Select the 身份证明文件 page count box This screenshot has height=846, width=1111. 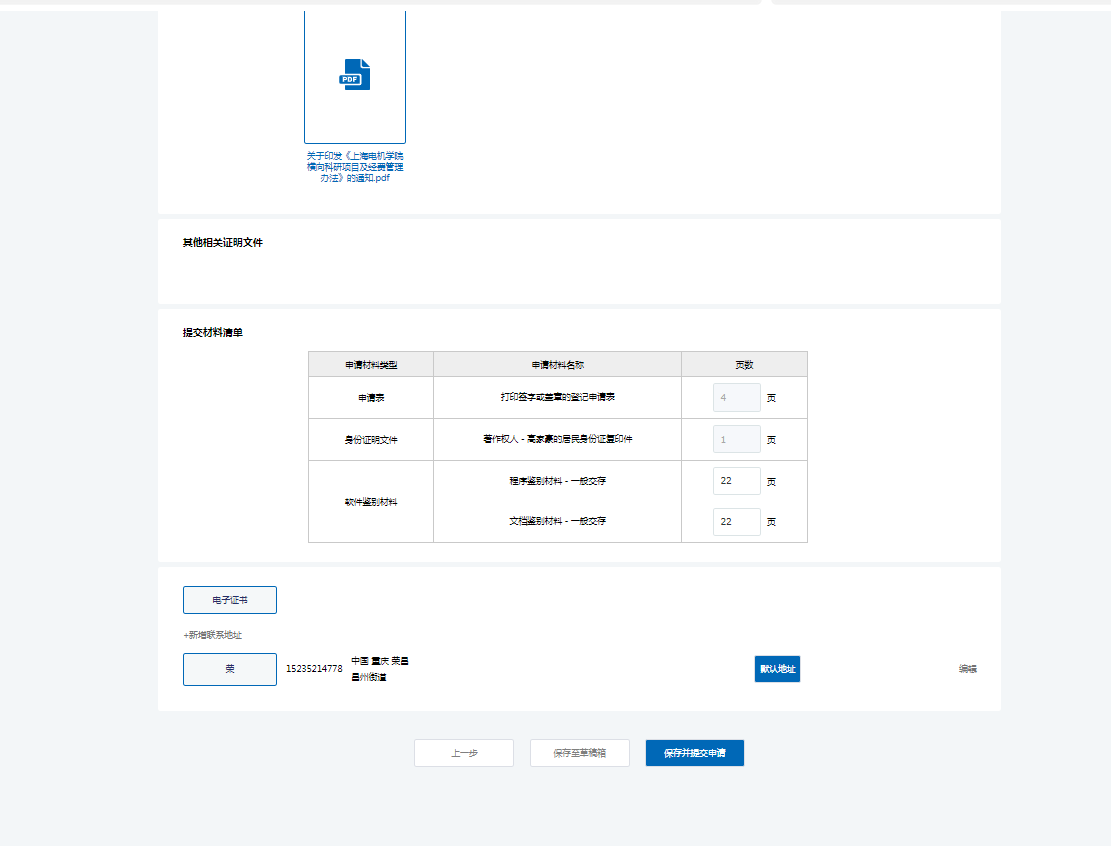tap(736, 439)
